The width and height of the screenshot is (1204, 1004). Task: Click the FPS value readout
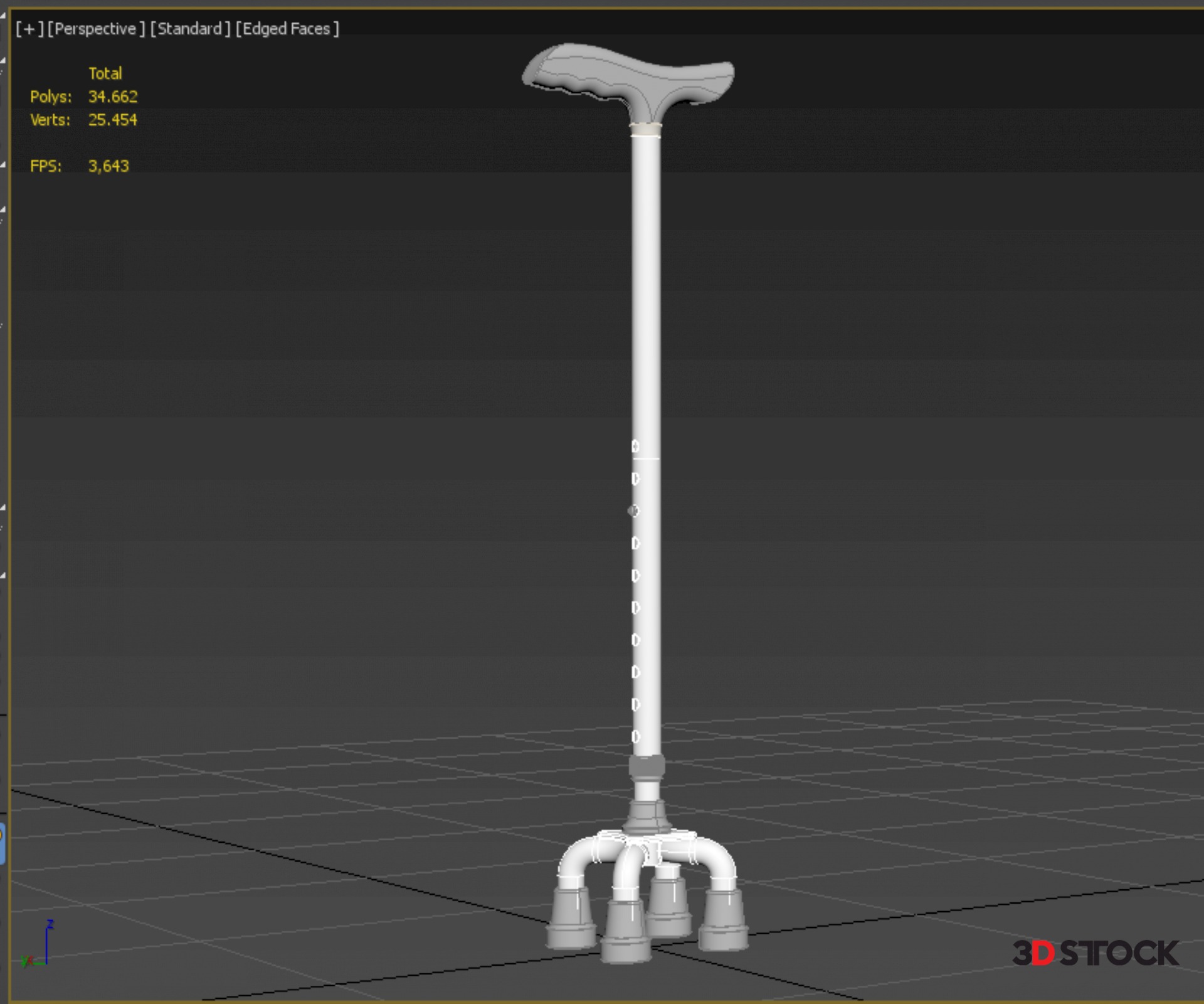108,166
